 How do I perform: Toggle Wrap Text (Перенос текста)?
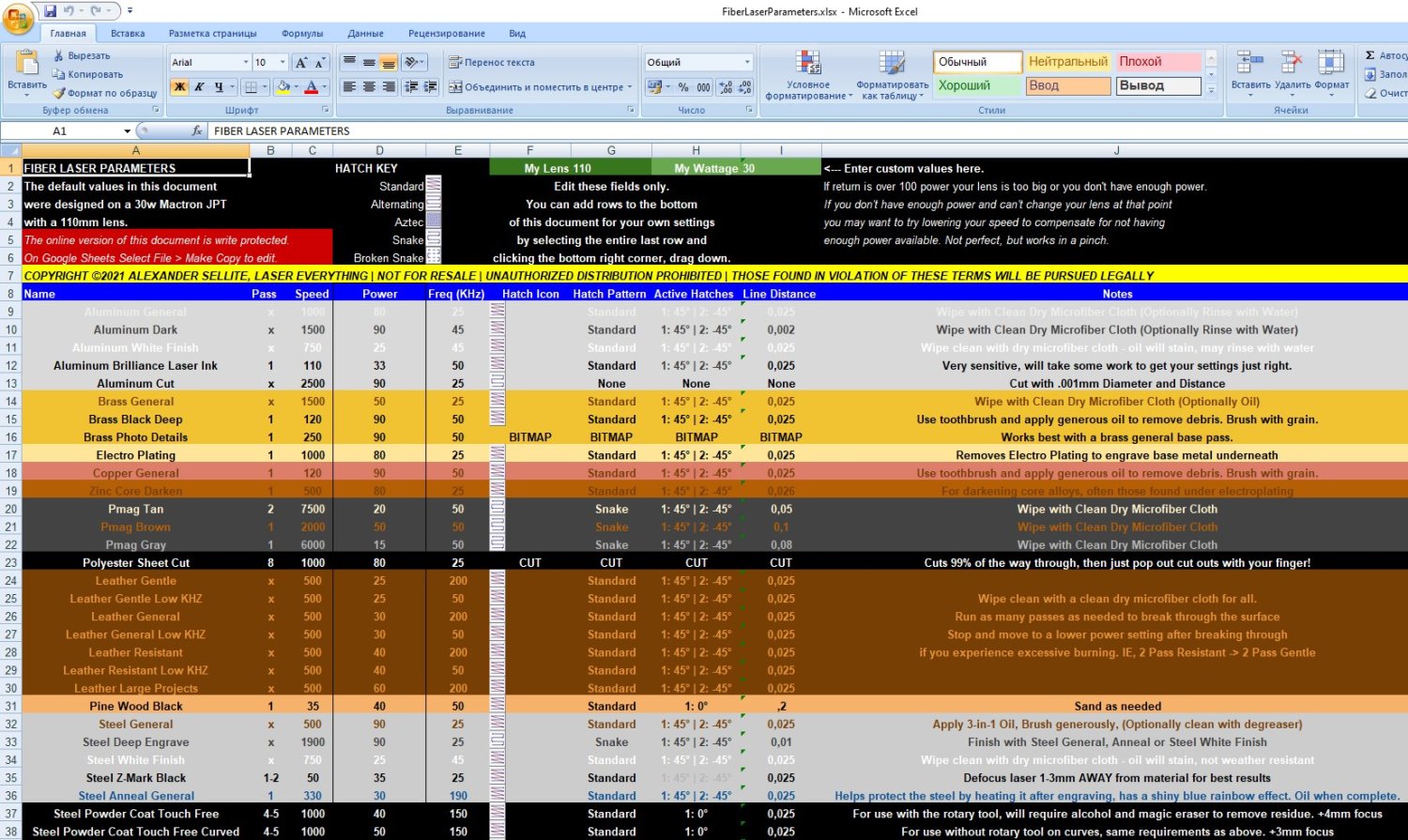click(x=491, y=63)
